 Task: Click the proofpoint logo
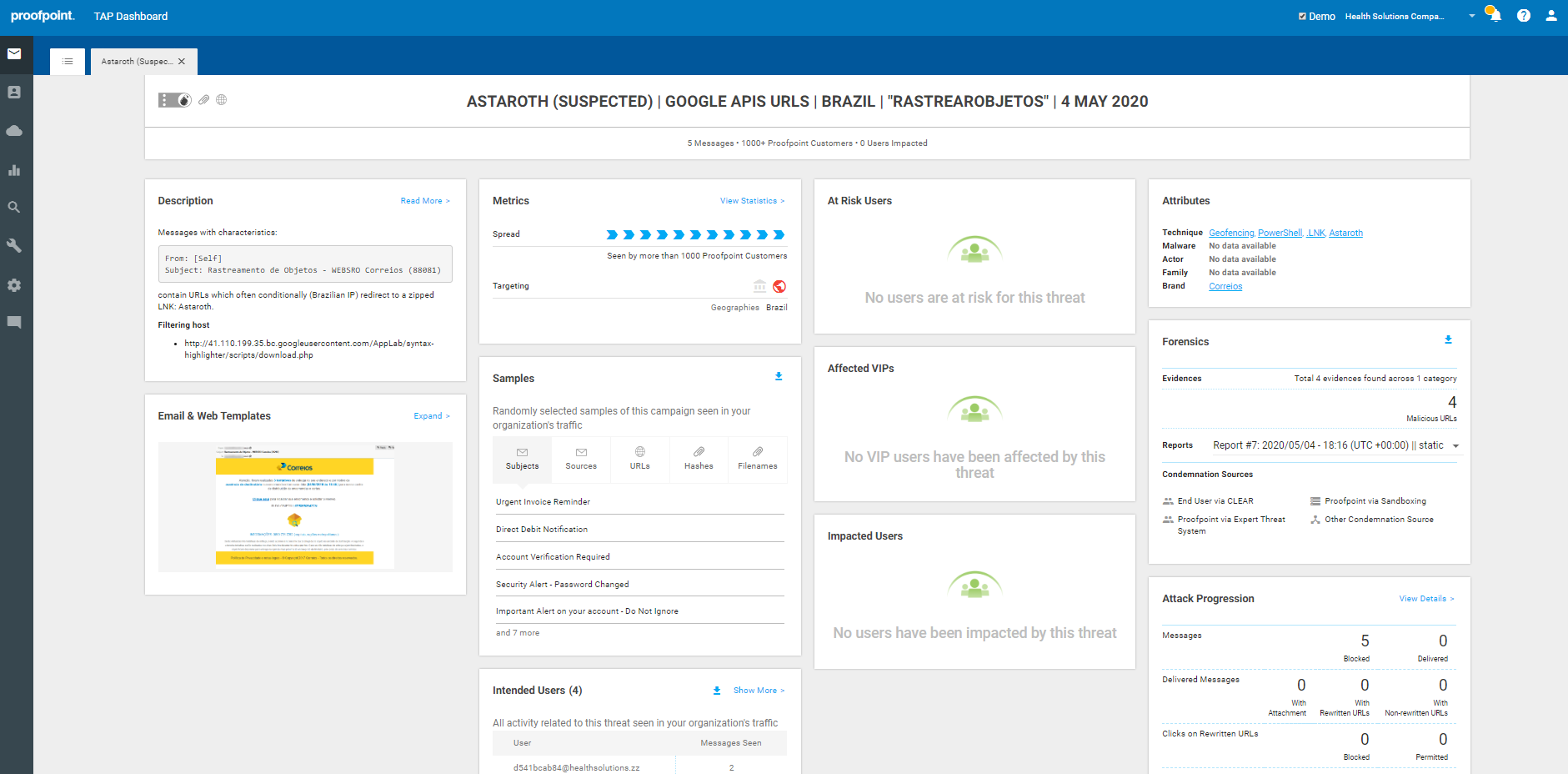[43, 16]
